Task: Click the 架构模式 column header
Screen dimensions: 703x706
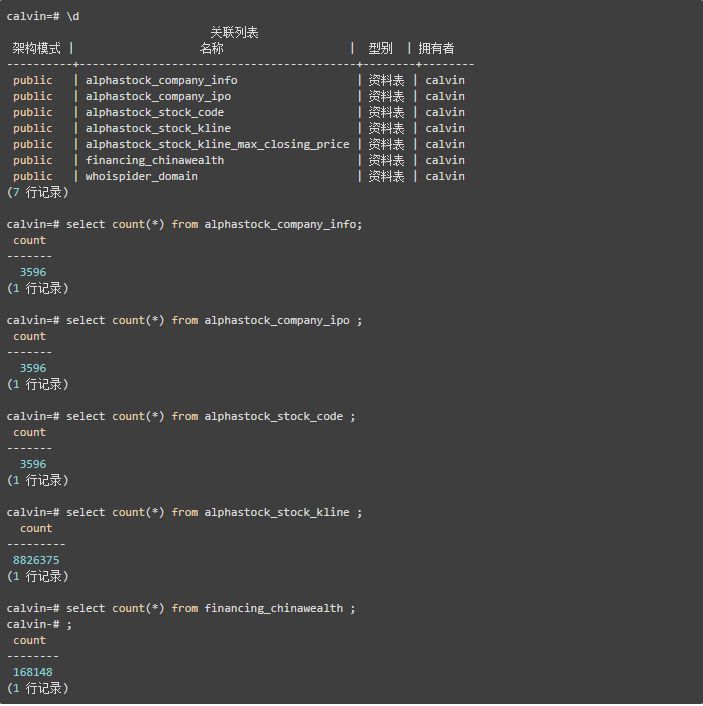Action: [x=36, y=48]
